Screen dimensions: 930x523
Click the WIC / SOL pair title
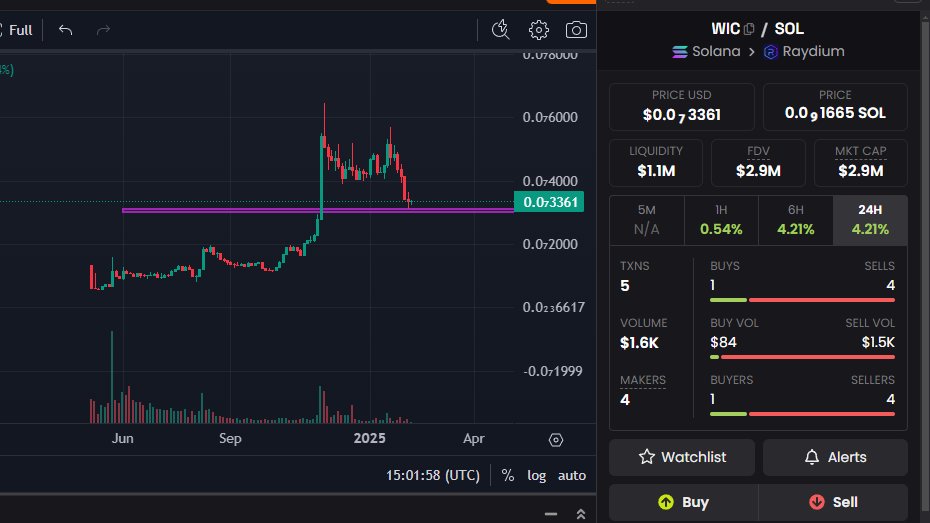[x=757, y=28]
